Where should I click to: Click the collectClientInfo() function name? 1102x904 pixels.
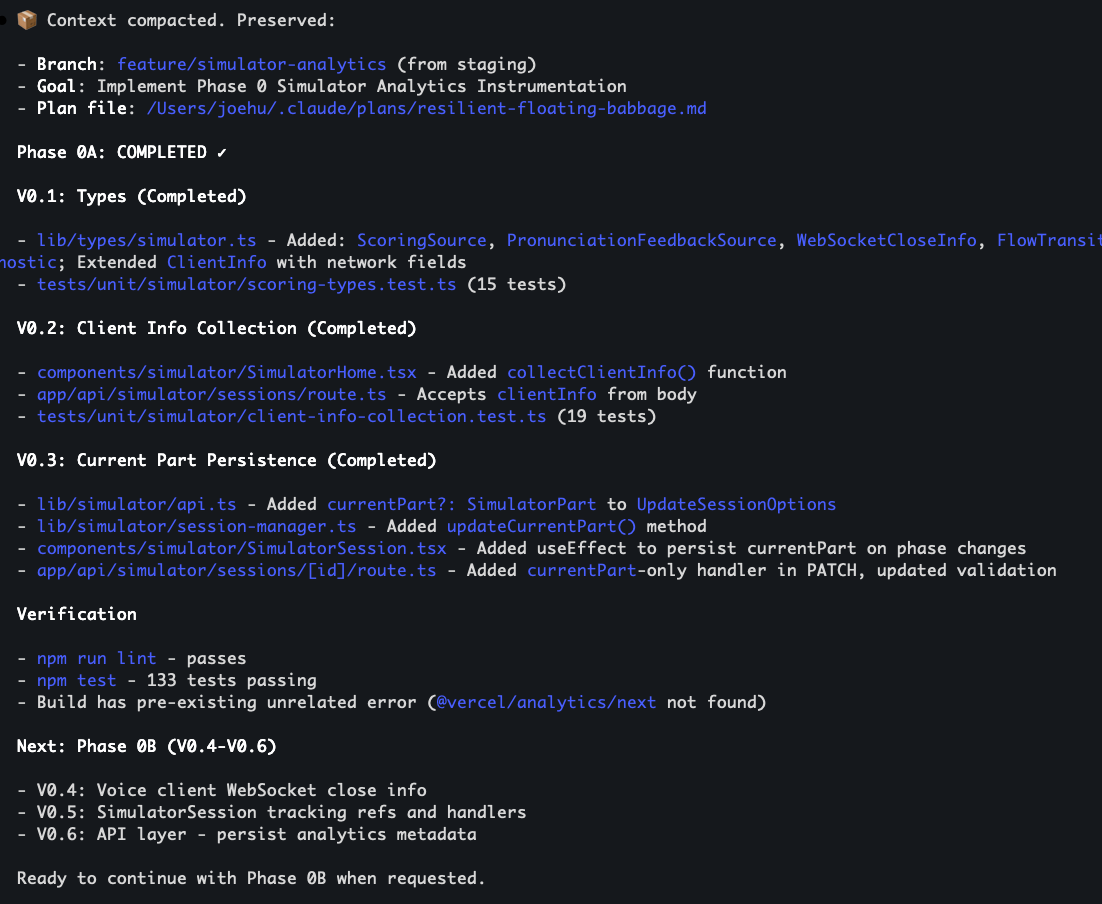(x=601, y=372)
